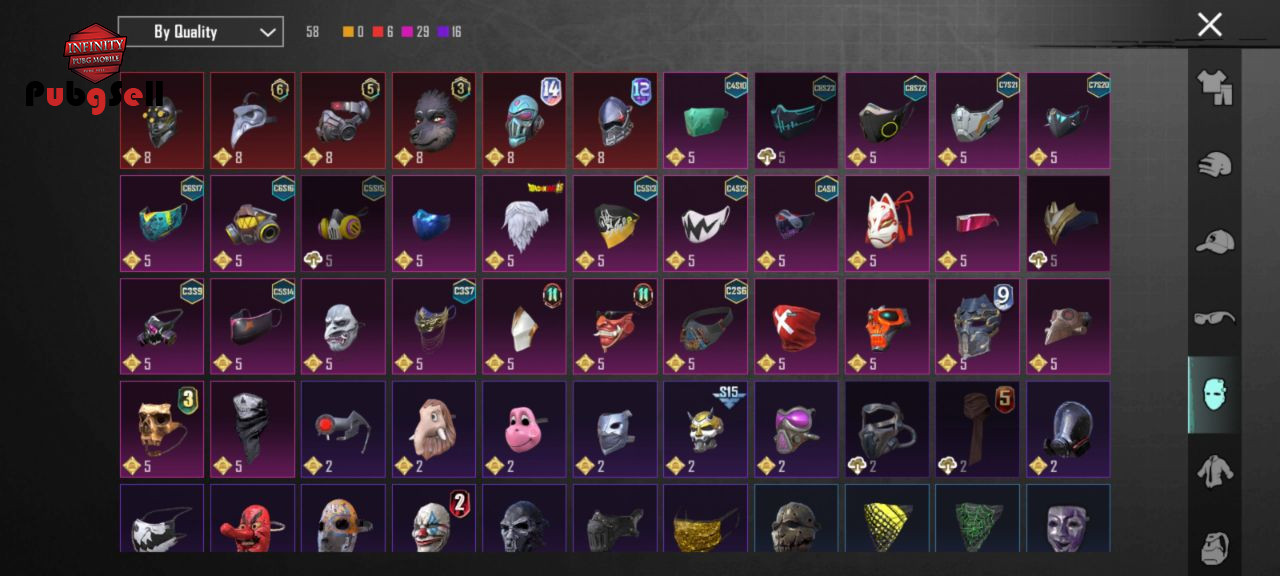Close the inventory with the X

coord(1210,25)
